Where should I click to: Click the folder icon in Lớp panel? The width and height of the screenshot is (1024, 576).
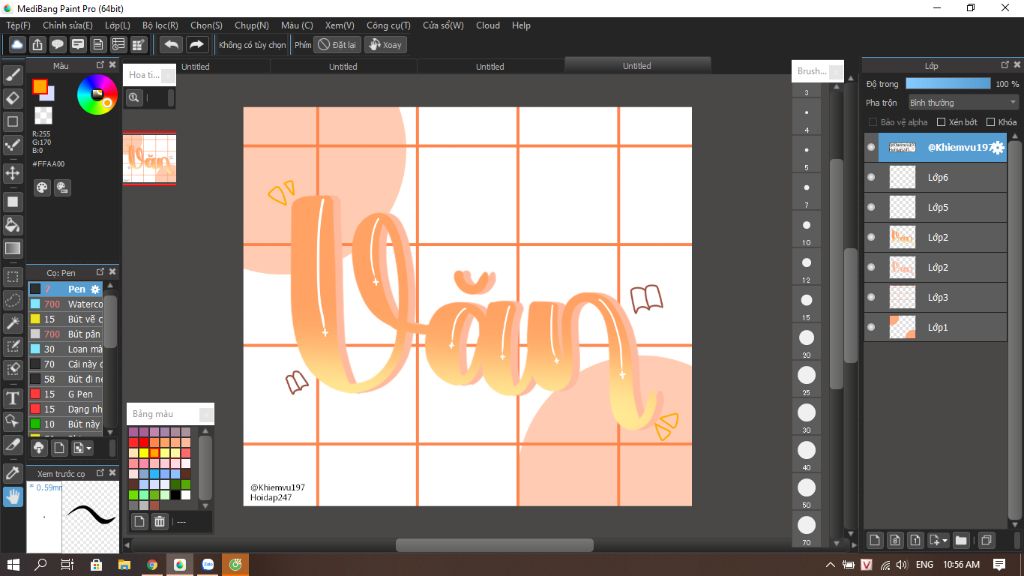click(961, 540)
